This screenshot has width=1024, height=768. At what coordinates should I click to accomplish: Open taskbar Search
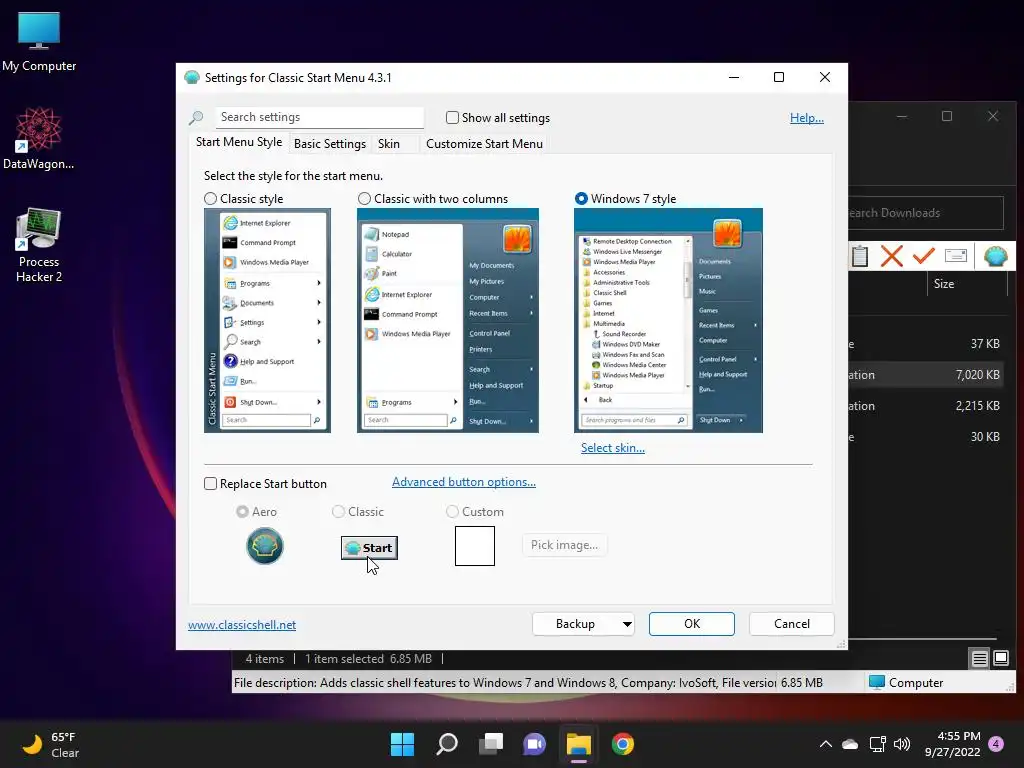[447, 744]
